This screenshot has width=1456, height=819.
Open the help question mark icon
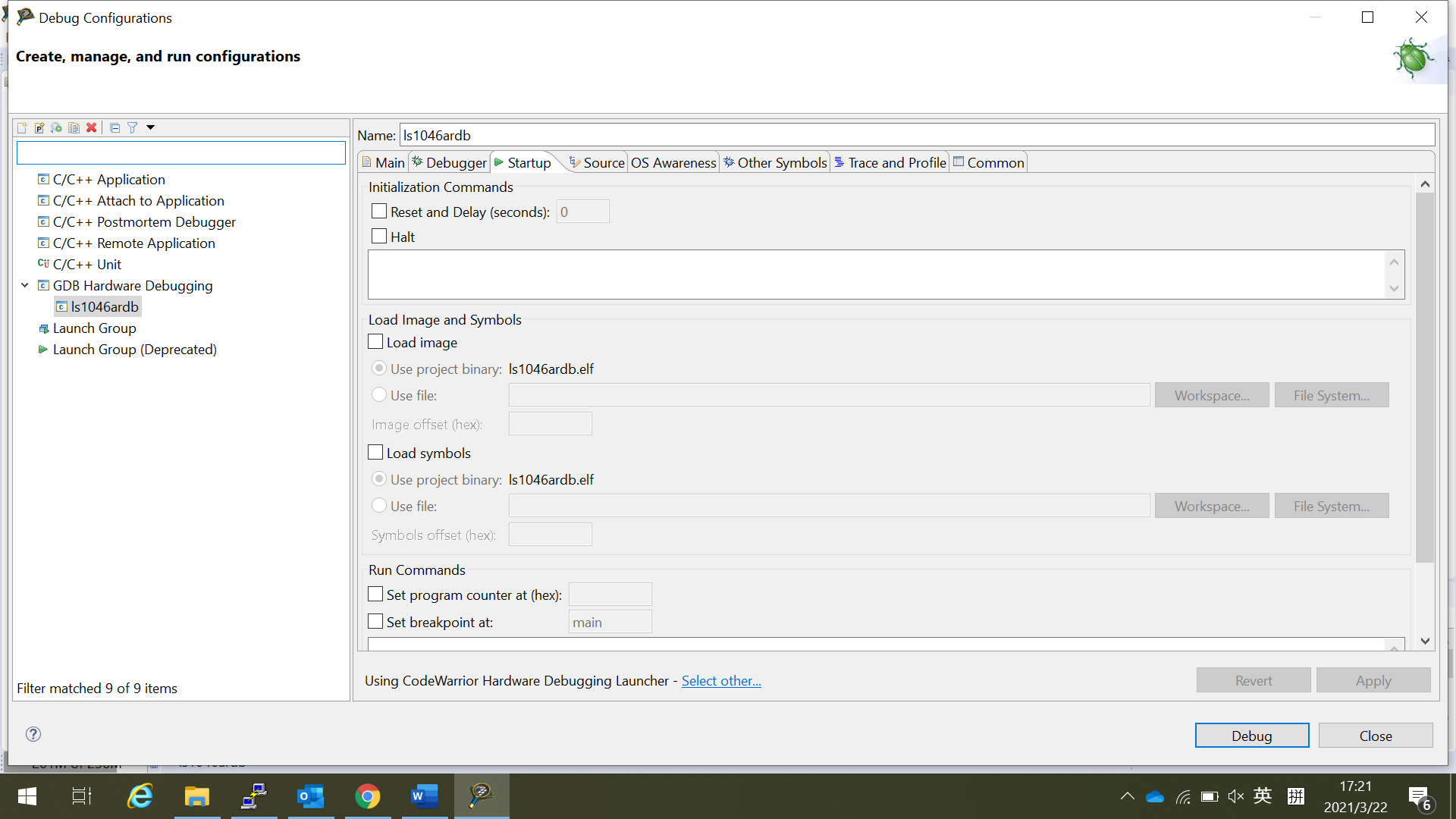coord(33,734)
